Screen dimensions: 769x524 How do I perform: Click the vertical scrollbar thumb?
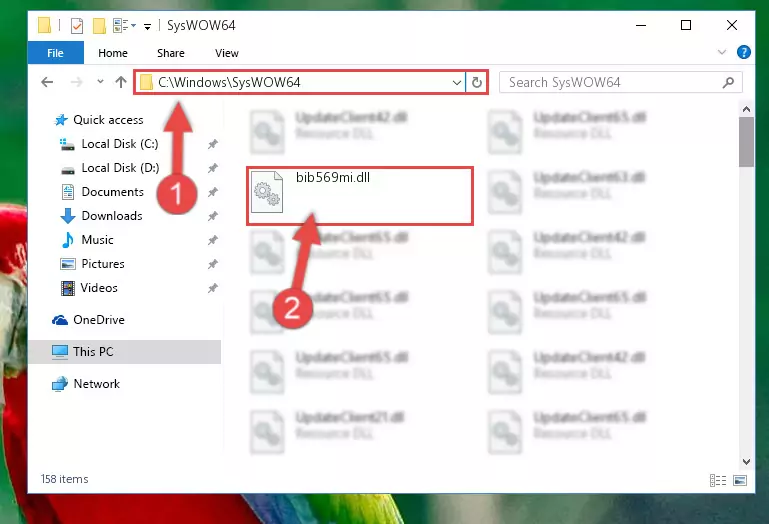(x=746, y=142)
